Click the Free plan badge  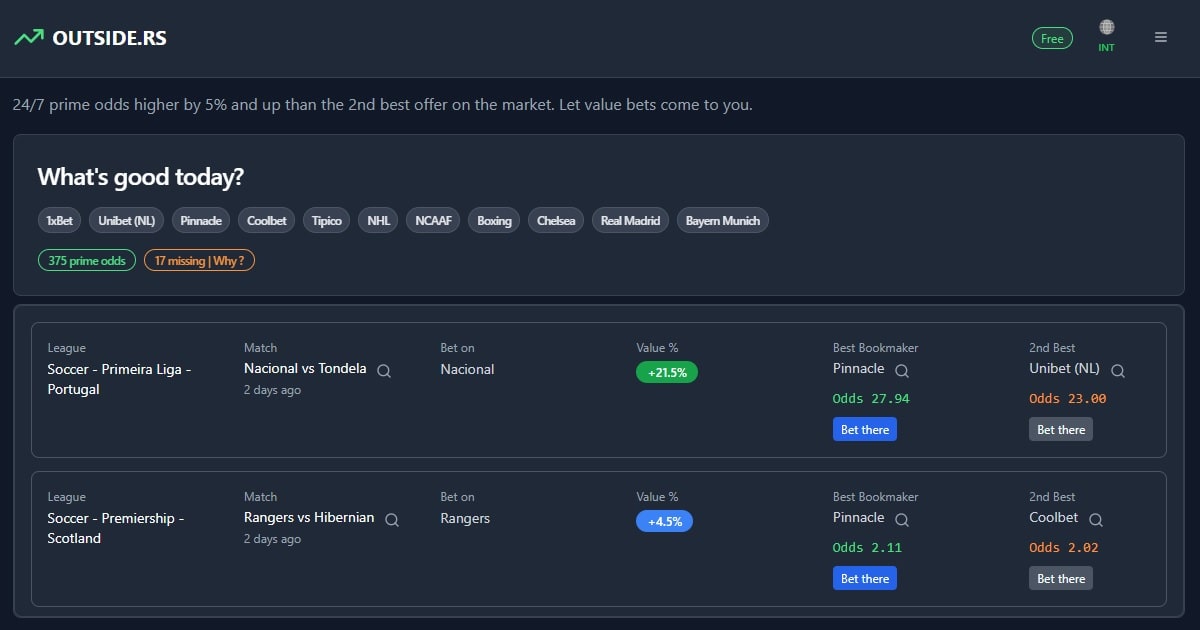[x=1052, y=39]
